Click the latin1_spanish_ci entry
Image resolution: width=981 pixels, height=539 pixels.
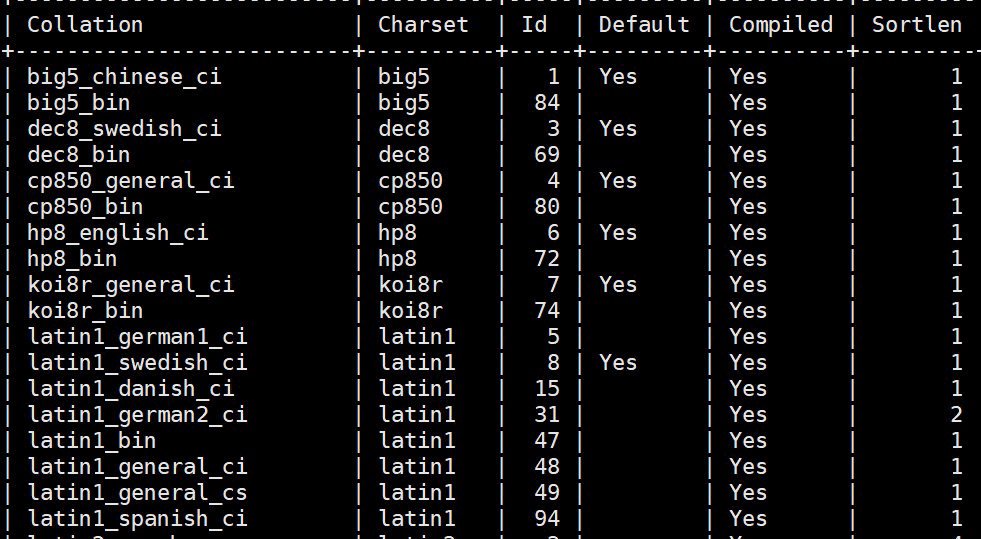[137, 518]
